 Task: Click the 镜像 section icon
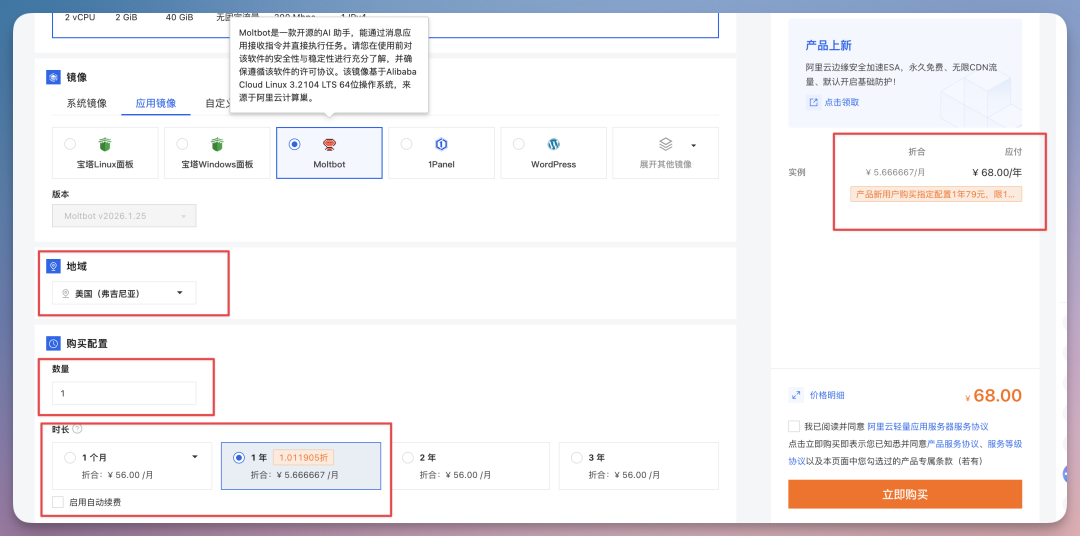53,78
